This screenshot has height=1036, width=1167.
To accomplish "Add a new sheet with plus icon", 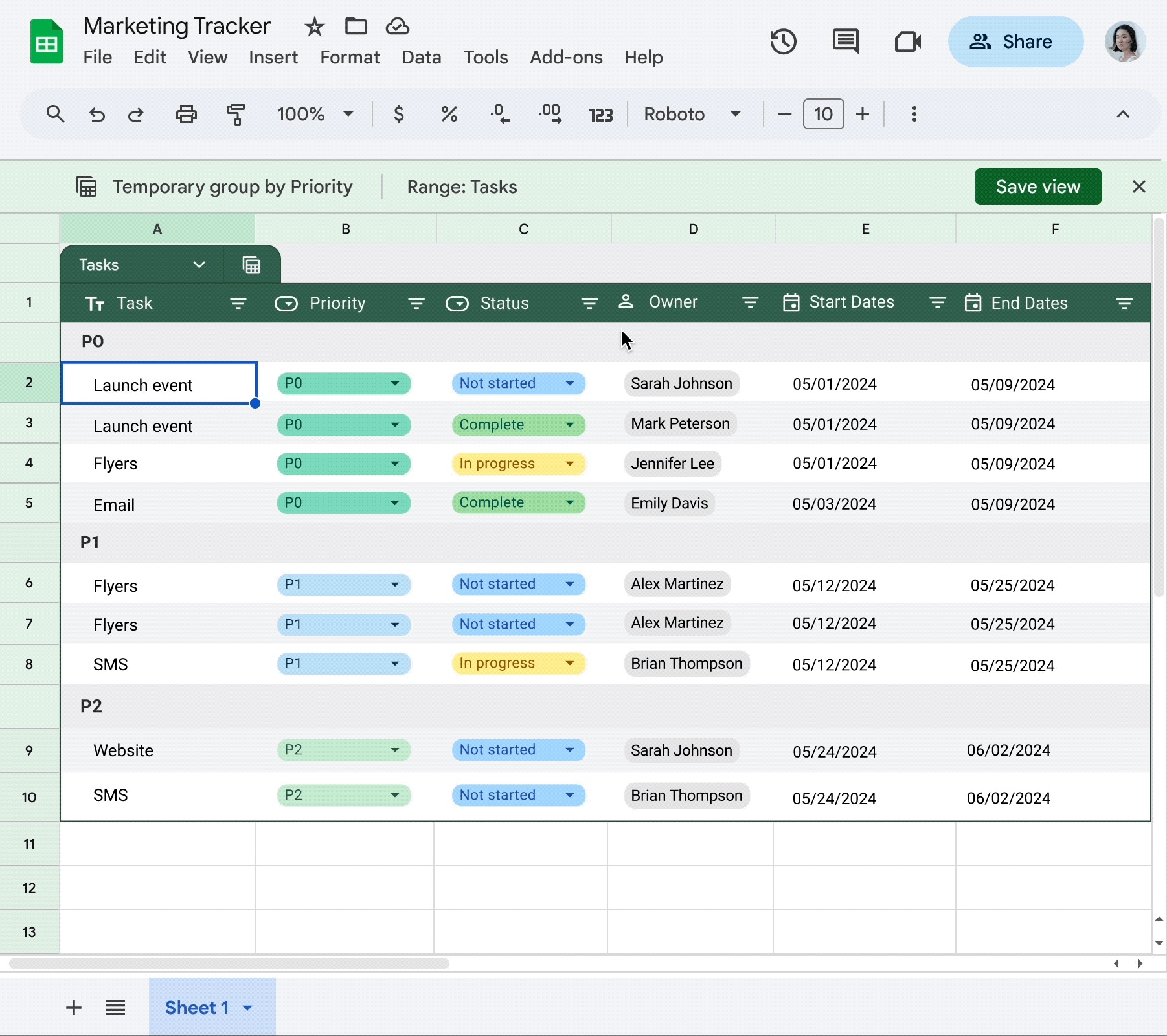I will (74, 1008).
